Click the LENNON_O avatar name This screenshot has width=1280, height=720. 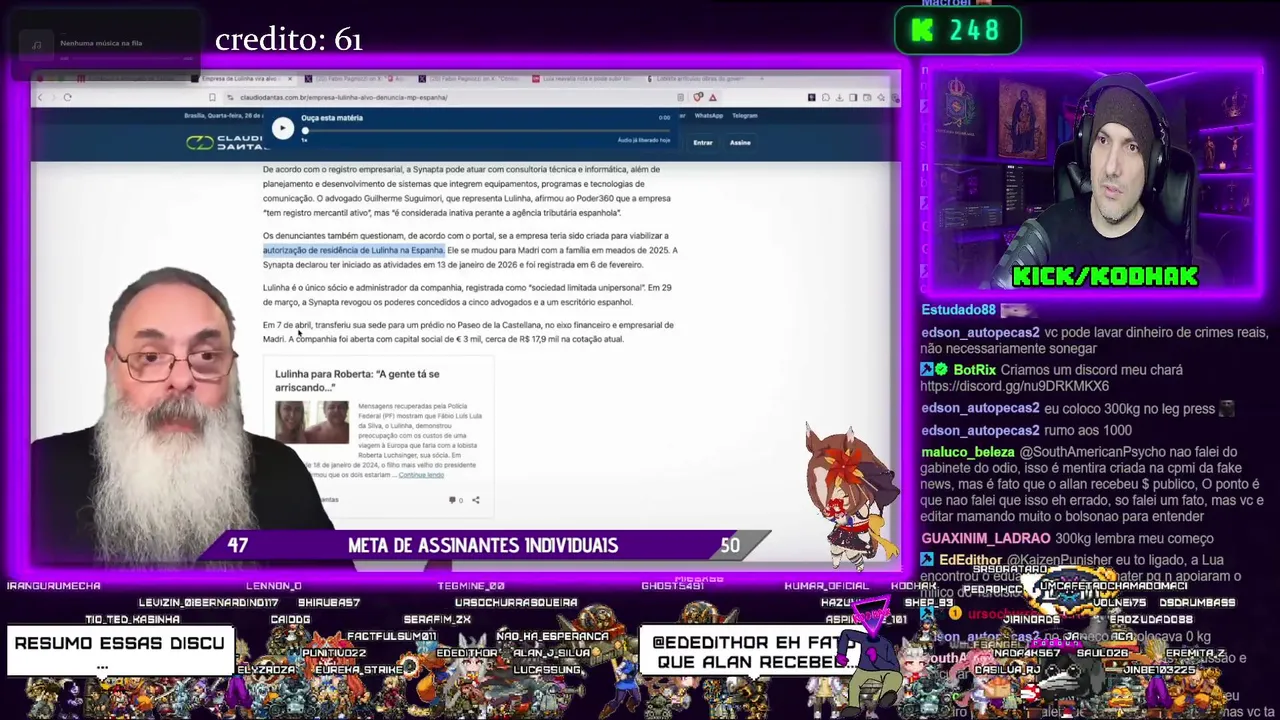point(274,586)
